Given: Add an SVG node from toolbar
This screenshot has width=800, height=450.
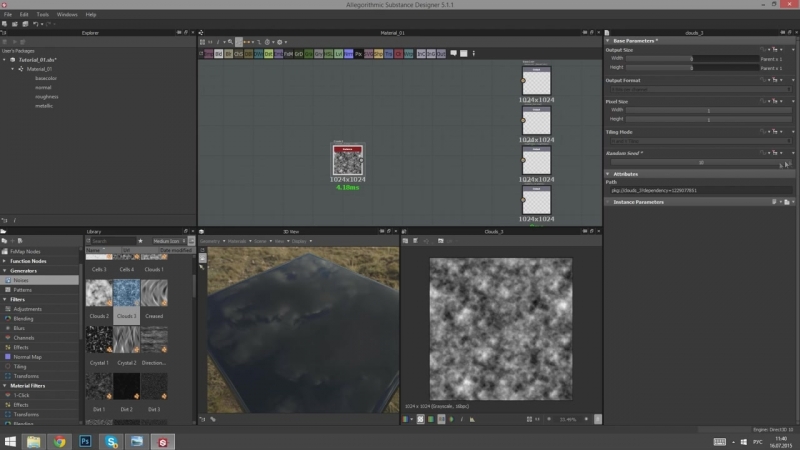Looking at the screenshot, I should tap(368, 54).
